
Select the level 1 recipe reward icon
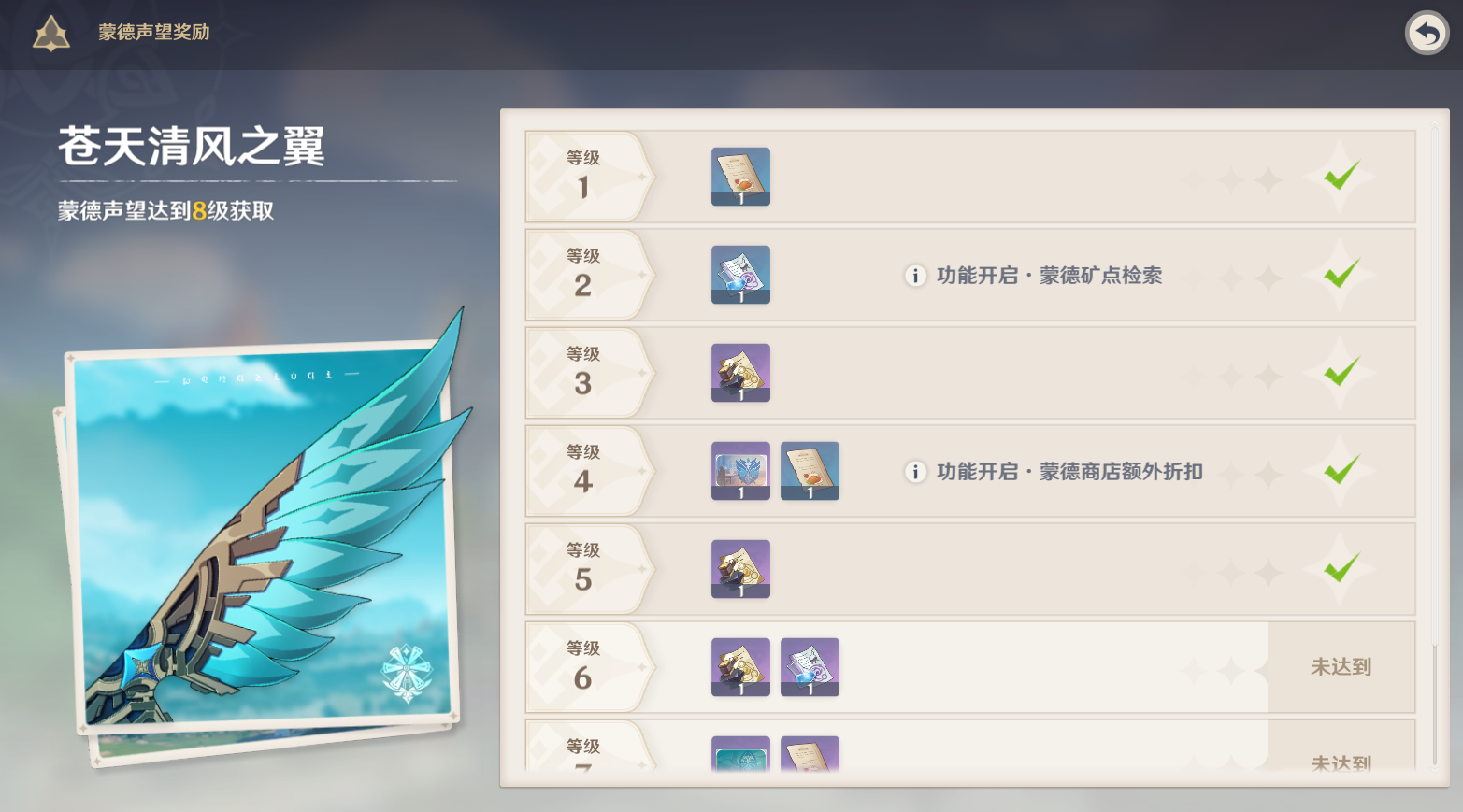tap(740, 177)
